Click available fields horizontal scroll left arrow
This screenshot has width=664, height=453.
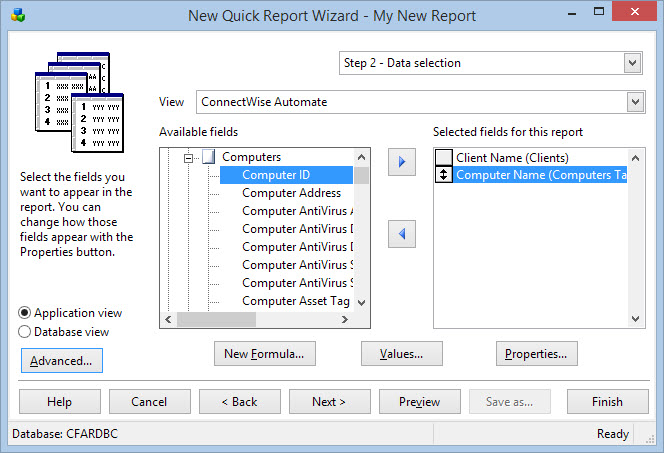169,319
